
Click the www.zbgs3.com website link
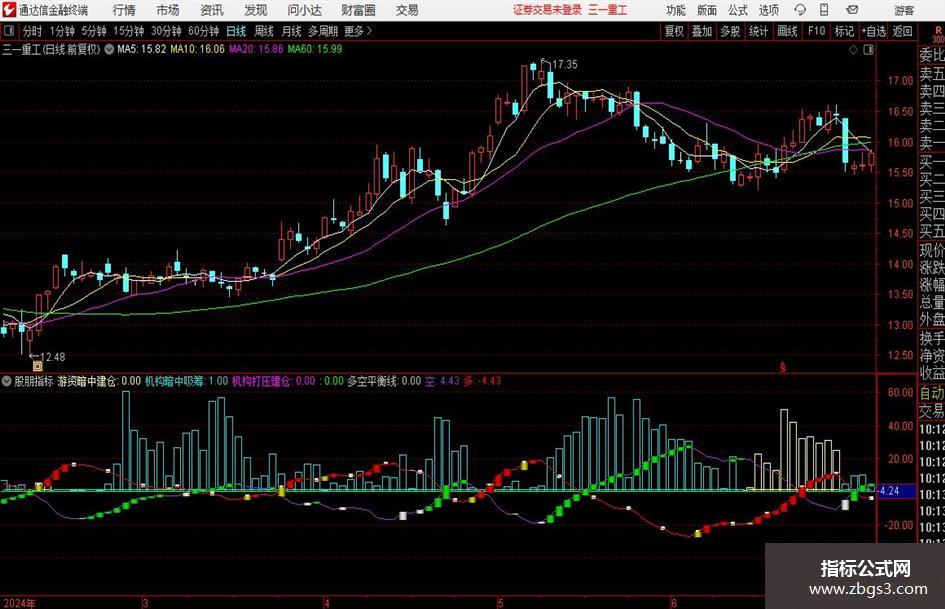[x=868, y=589]
